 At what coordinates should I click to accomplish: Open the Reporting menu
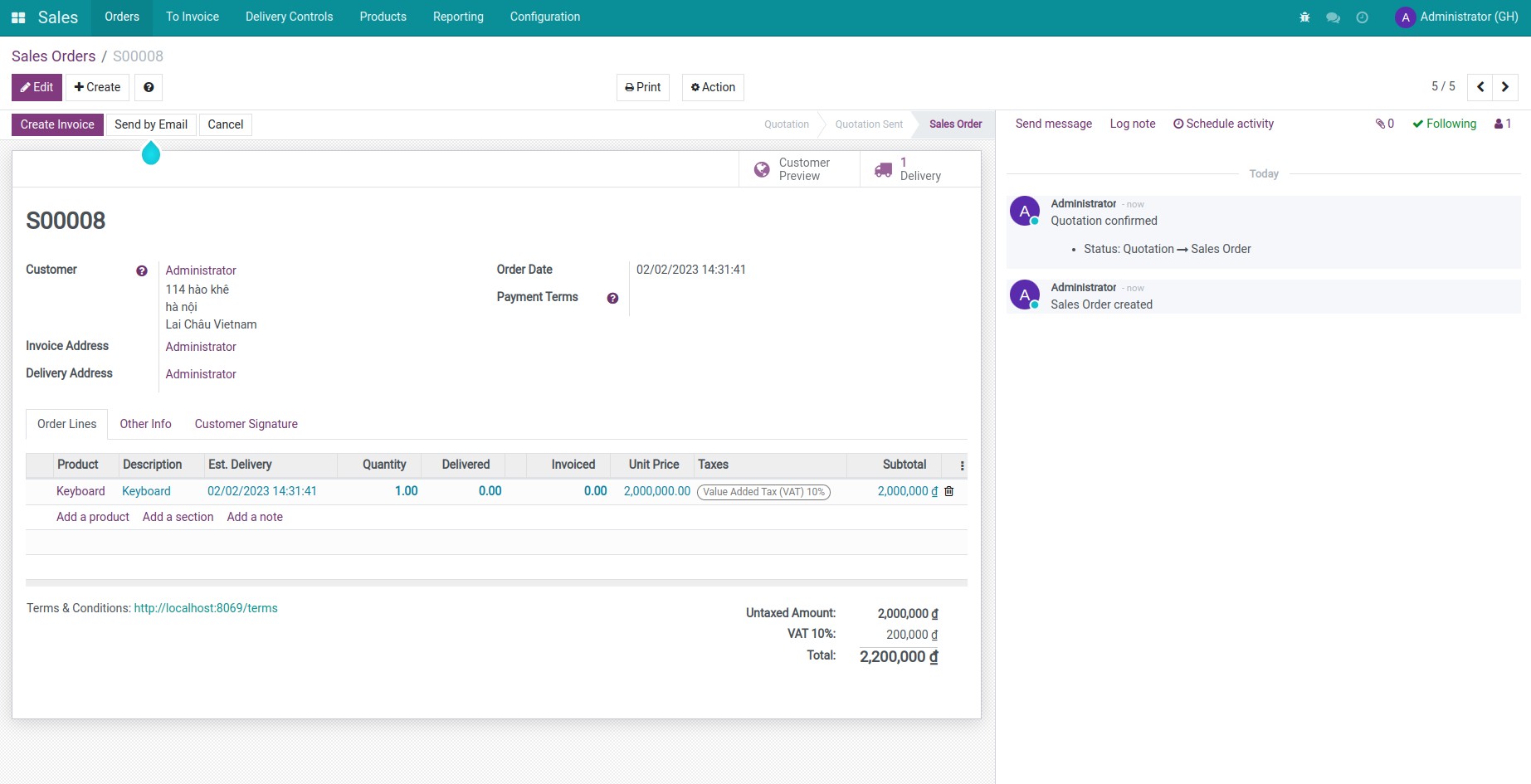pos(457,17)
